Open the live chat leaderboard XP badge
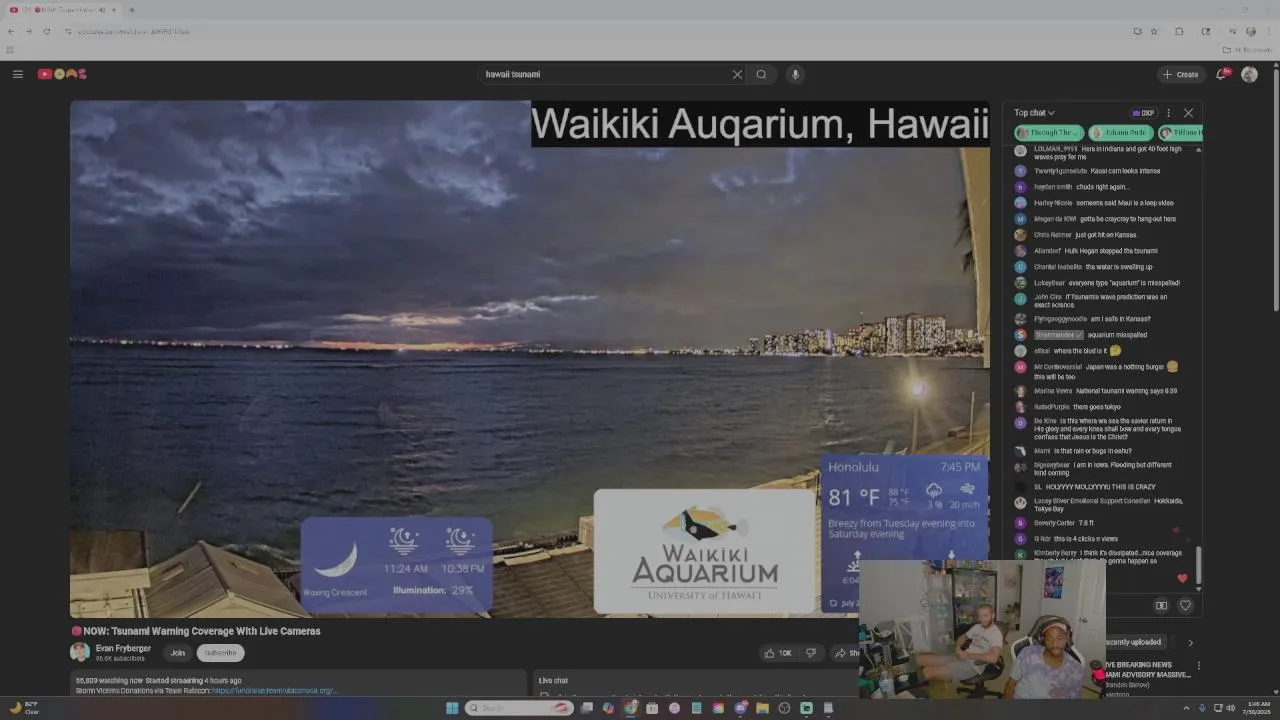 pos(1142,113)
